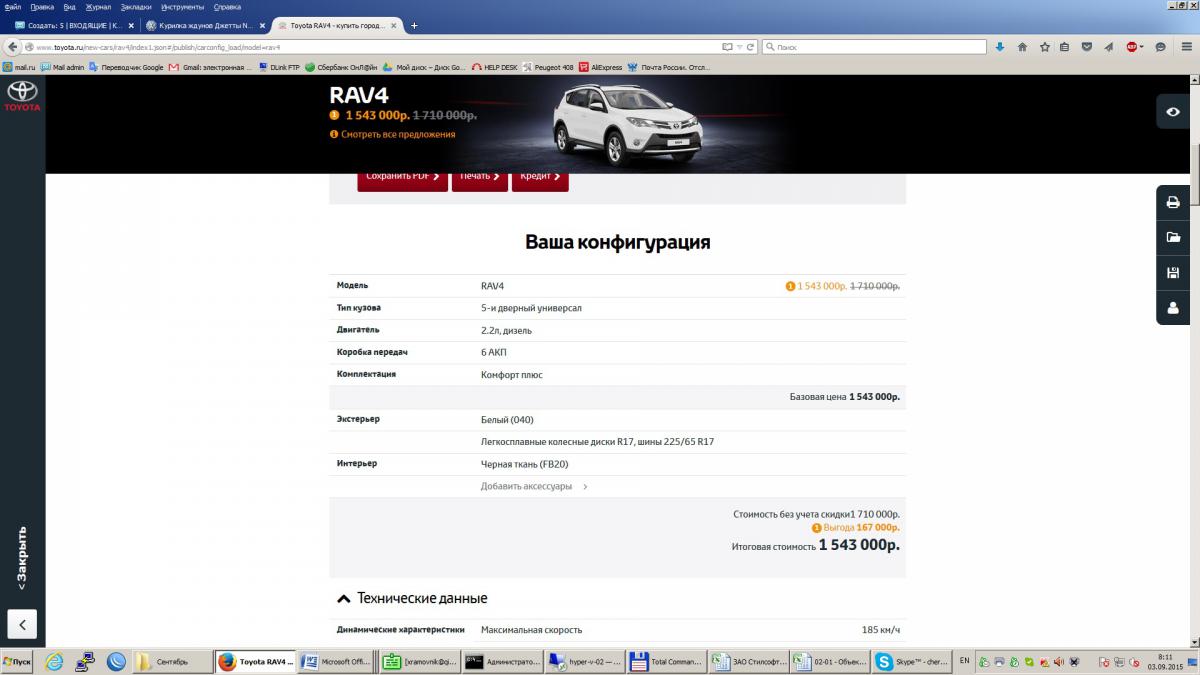Click the browser back arrow button
Screen dimensions: 1200x675
pos(12,47)
